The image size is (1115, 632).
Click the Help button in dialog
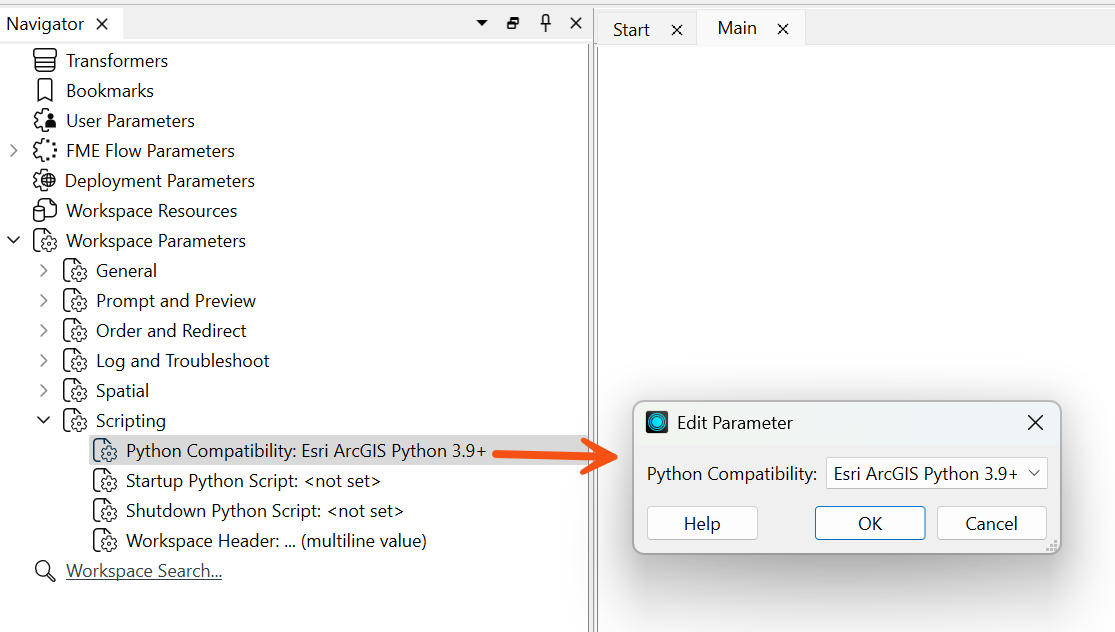(x=702, y=524)
